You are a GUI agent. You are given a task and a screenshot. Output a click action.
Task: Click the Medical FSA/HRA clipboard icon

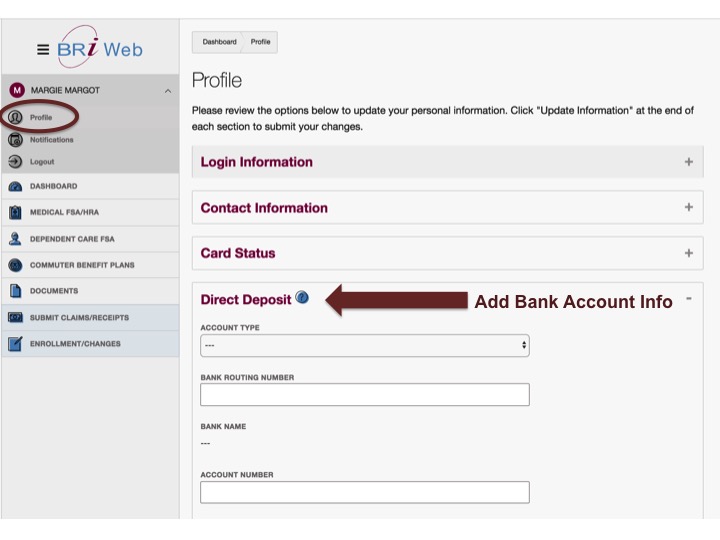pos(15,213)
